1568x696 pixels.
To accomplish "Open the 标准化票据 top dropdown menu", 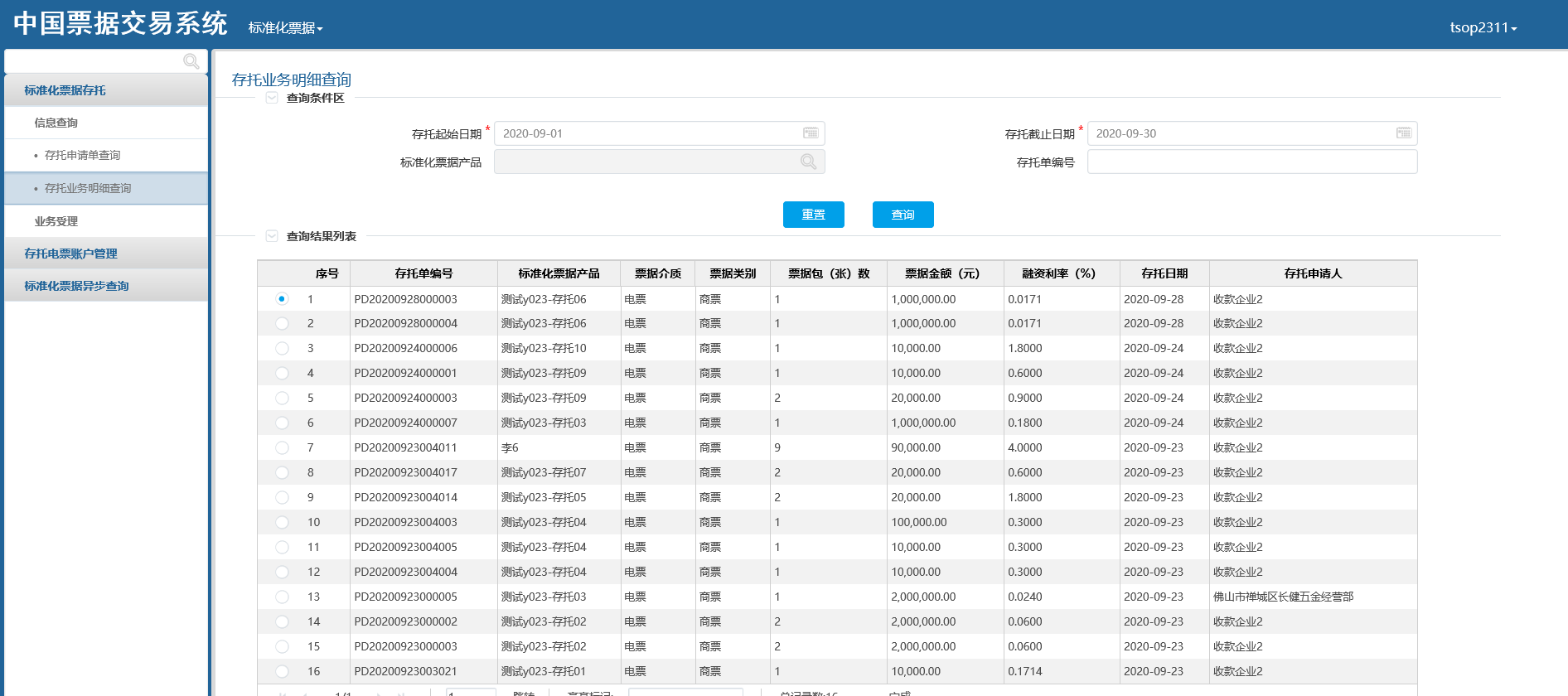I will point(285,28).
